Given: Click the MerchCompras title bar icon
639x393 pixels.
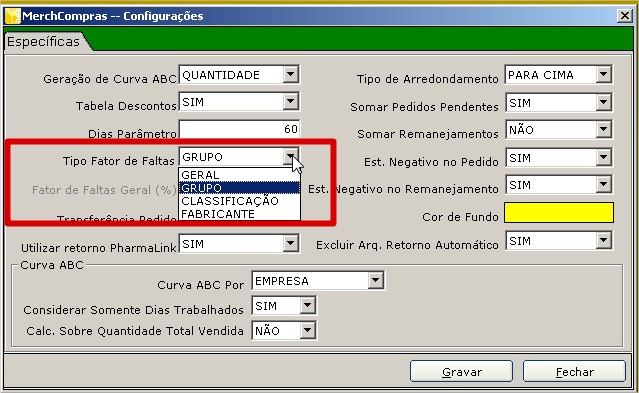Looking at the screenshot, I should coord(13,16).
